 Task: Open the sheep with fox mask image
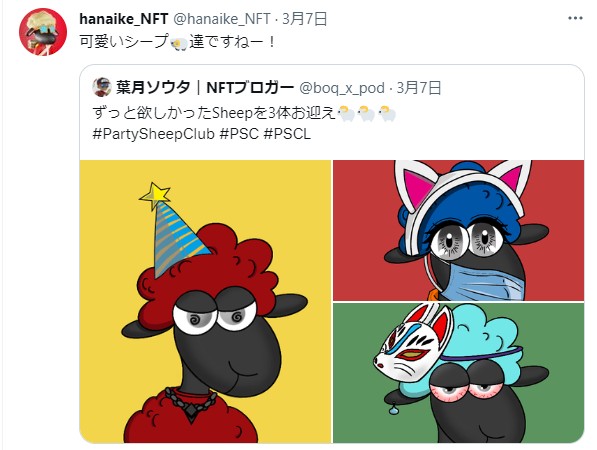tap(458, 373)
